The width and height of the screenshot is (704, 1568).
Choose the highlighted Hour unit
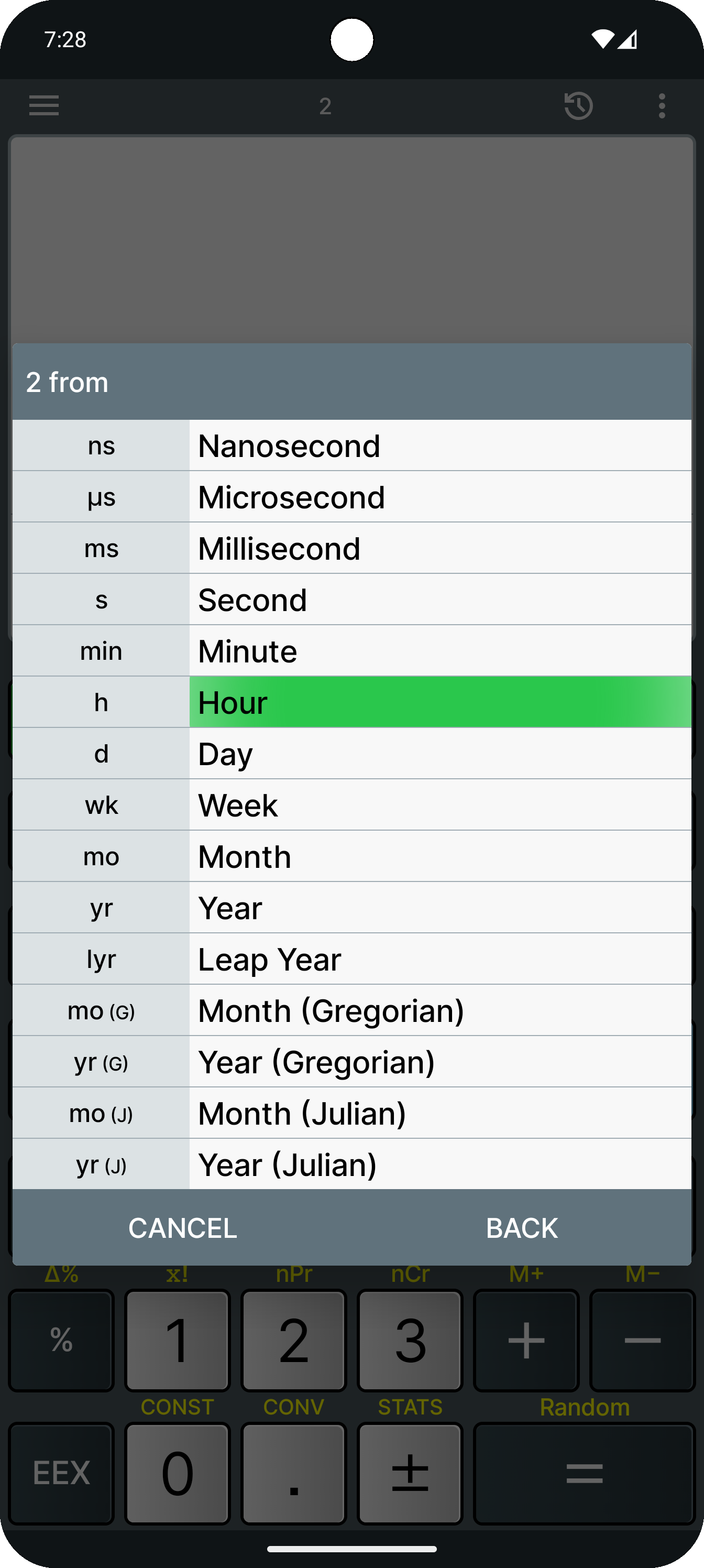click(439, 702)
